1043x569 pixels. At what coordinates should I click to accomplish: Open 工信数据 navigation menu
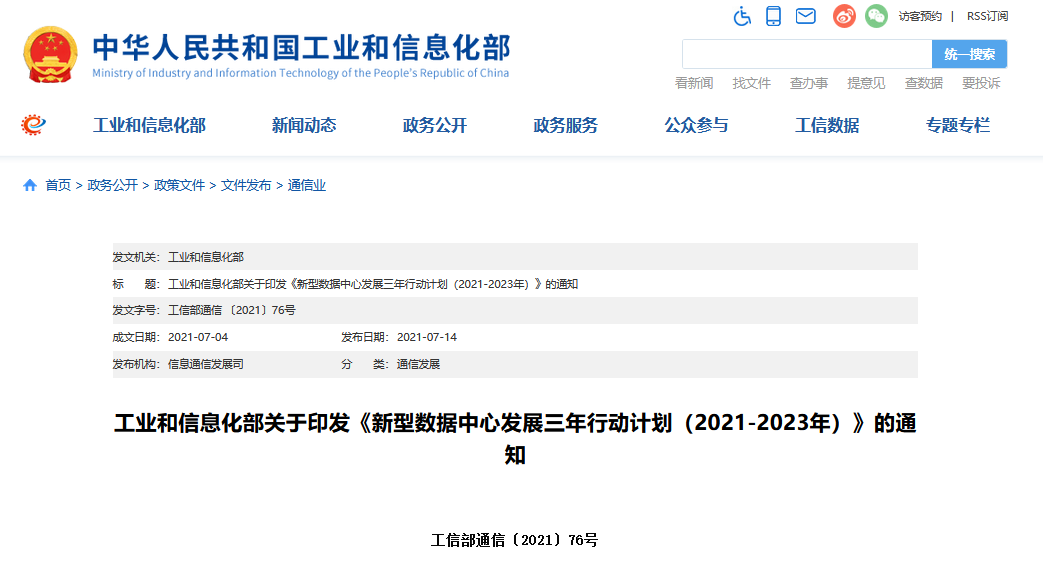(827, 125)
